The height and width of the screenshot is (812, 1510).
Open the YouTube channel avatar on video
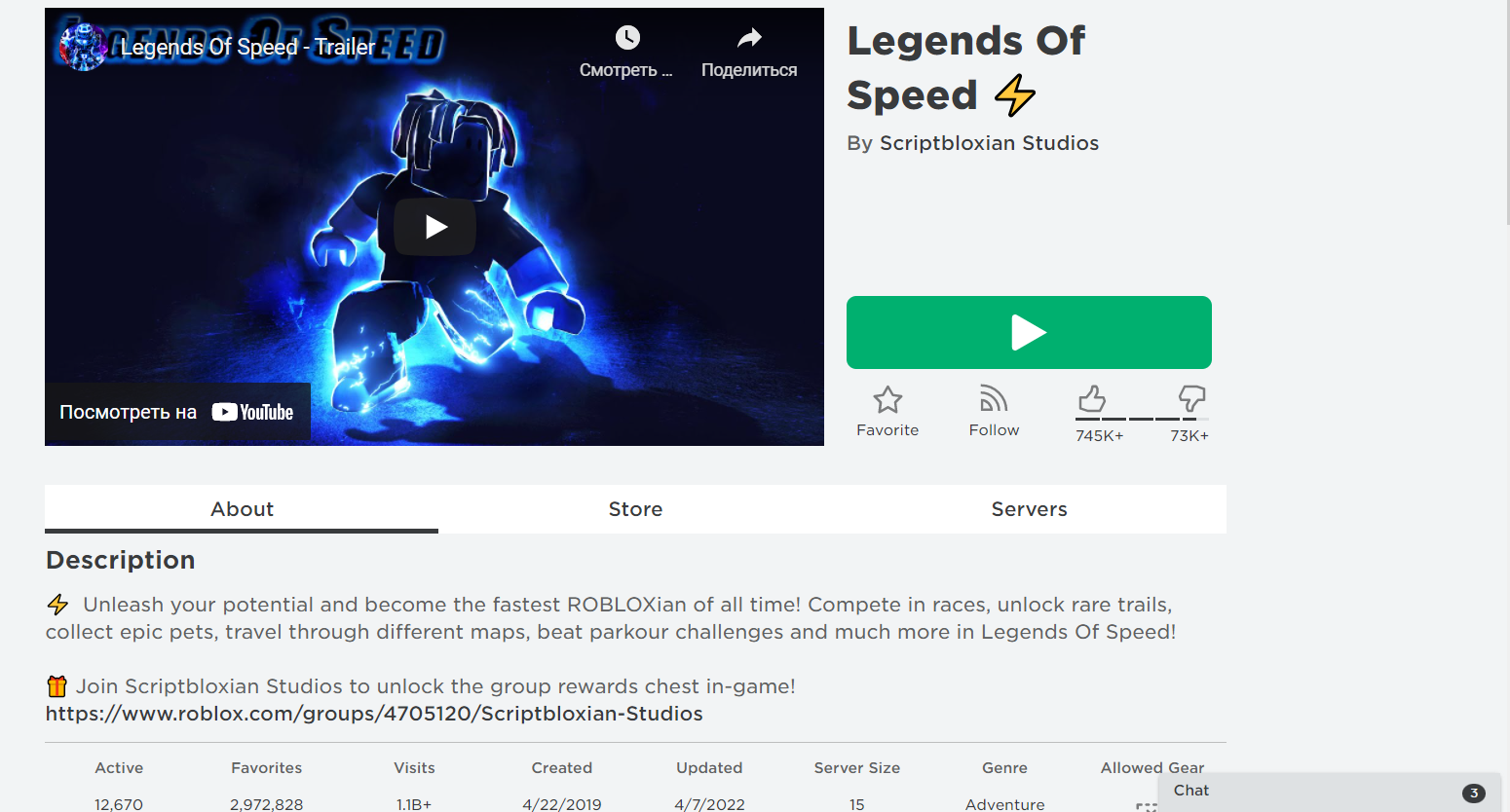pos(82,47)
